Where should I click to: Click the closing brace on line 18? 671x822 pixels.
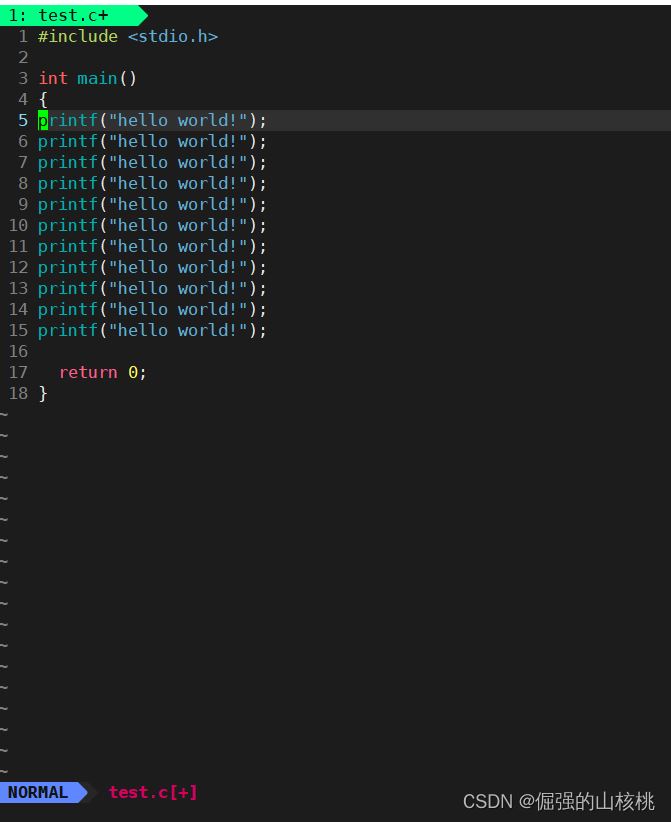tap(43, 393)
